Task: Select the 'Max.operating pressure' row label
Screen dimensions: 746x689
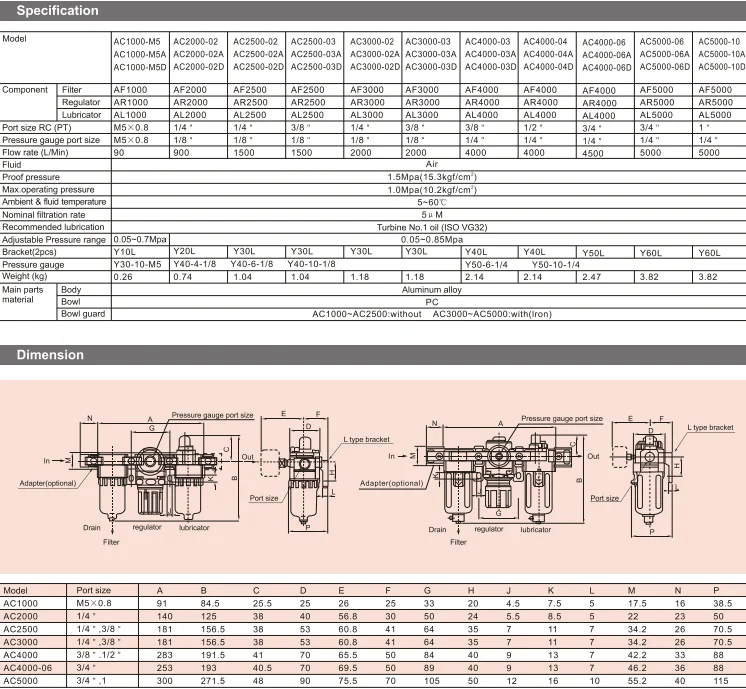Action: (x=48, y=189)
